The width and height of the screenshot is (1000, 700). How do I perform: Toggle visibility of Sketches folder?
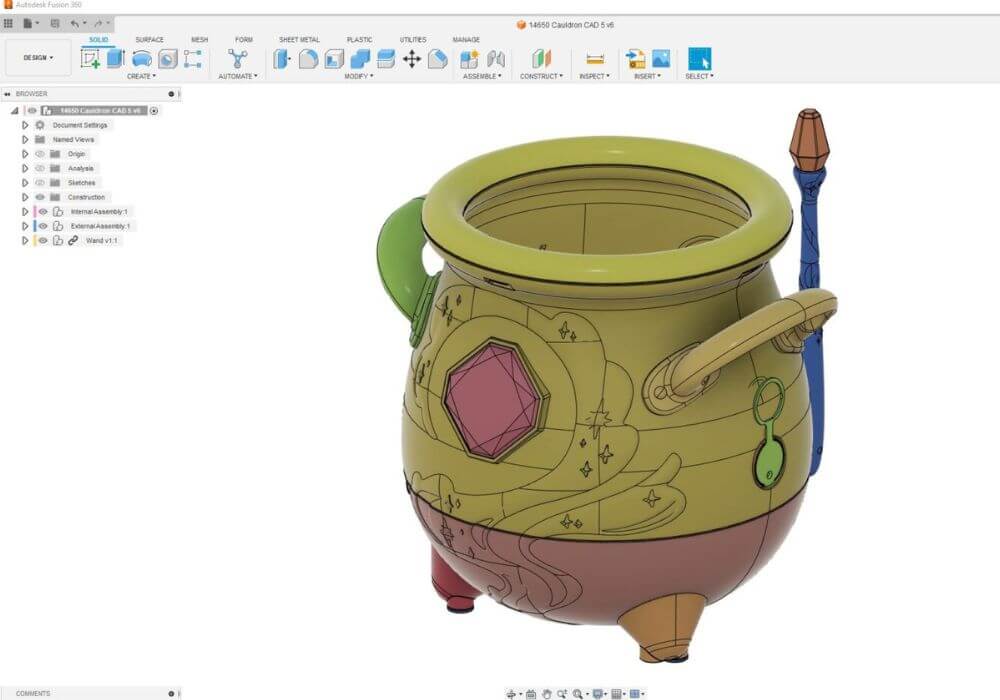tap(40, 182)
